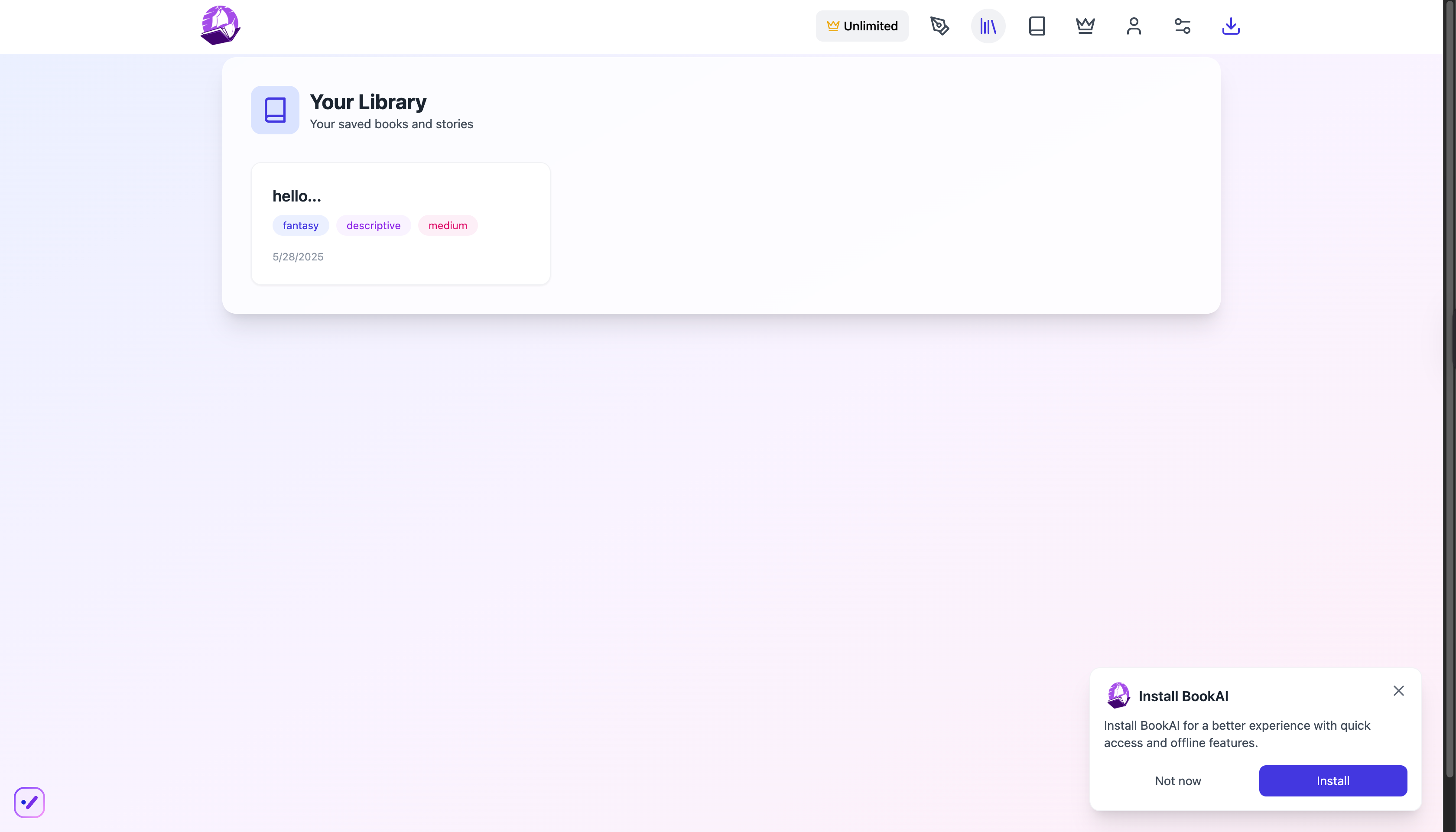Click the descriptive tag

click(x=373, y=225)
